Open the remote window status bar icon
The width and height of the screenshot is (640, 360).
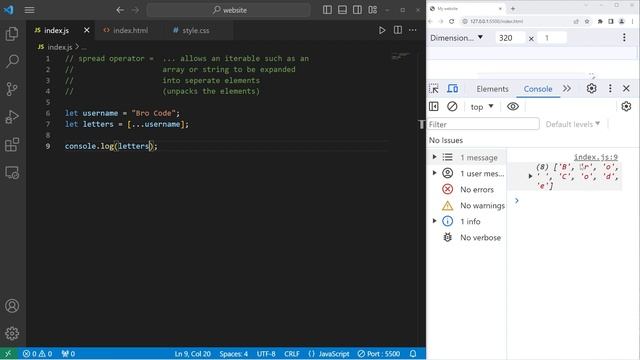(x=8, y=353)
